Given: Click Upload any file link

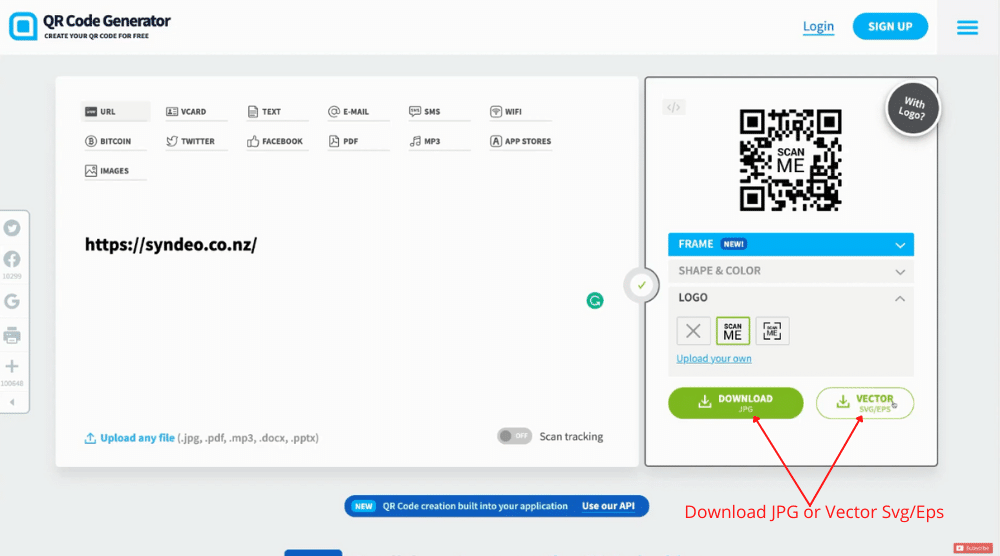Looking at the screenshot, I should [137, 438].
